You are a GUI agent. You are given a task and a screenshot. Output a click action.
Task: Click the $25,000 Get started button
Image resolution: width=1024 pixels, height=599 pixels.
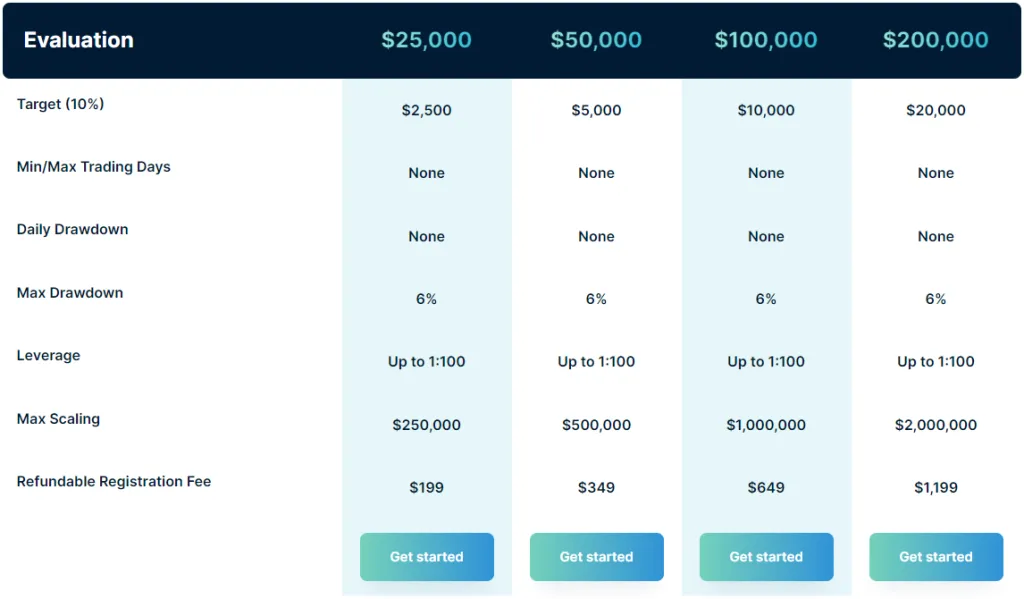[x=426, y=557]
